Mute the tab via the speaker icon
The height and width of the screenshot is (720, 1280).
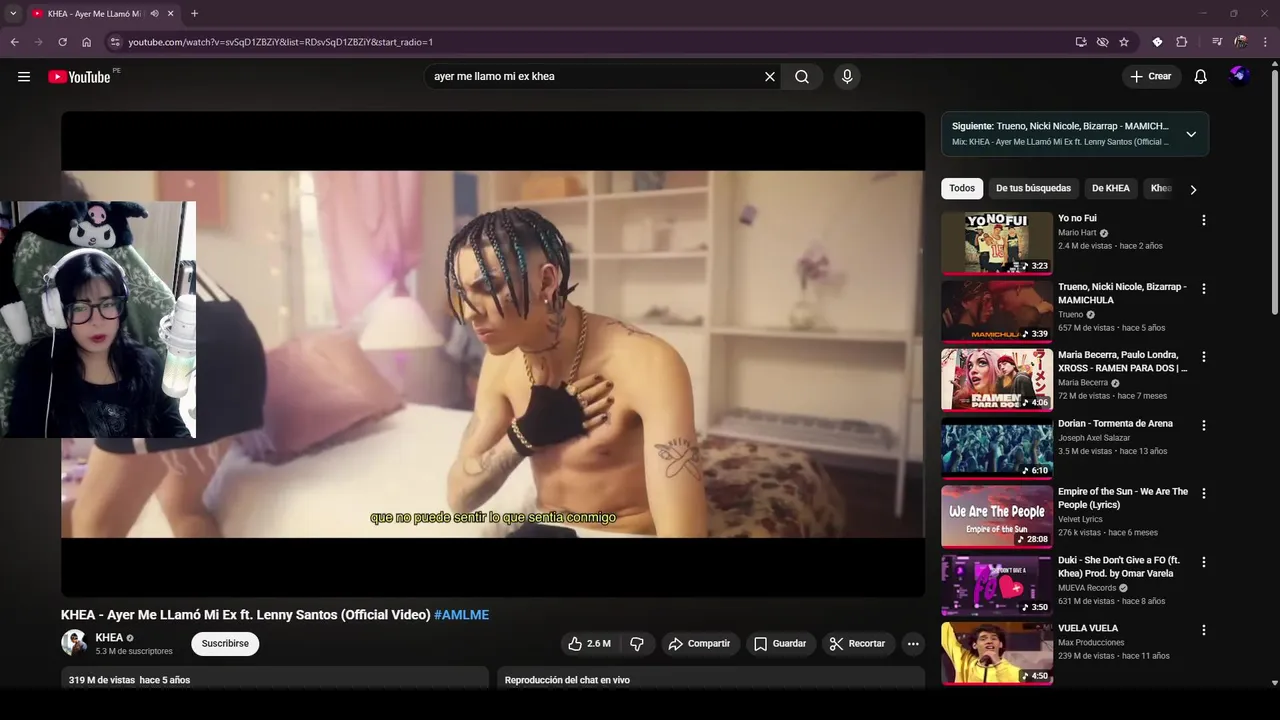pos(154,14)
